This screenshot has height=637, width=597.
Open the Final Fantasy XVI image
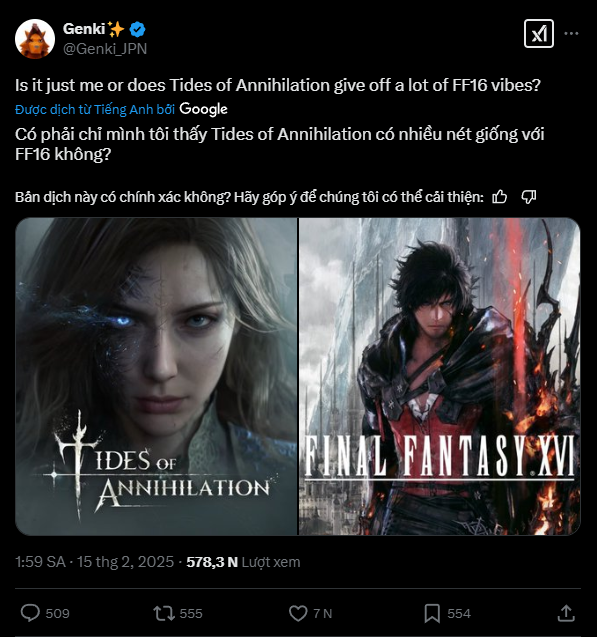(439, 377)
